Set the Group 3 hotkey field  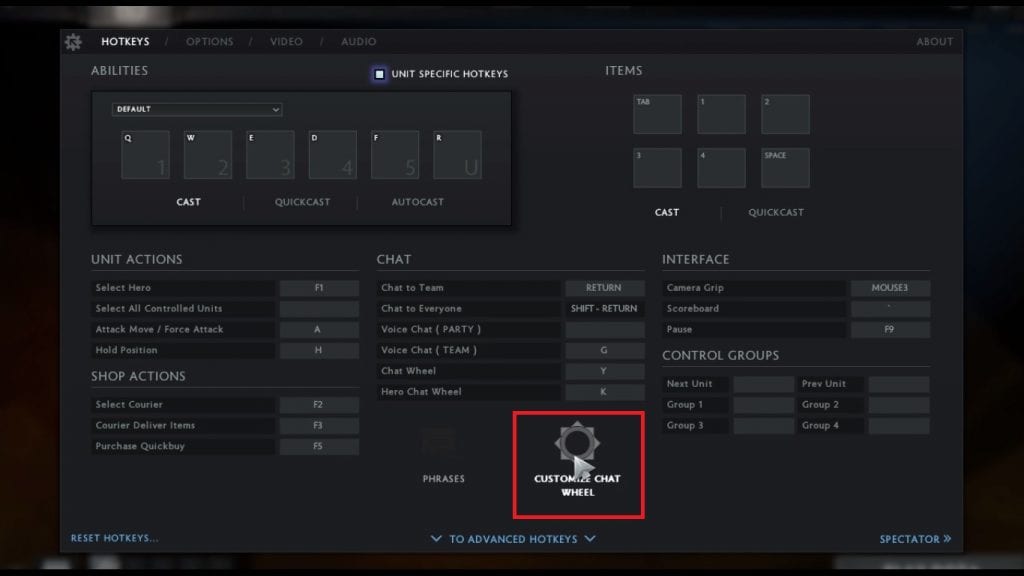pyautogui.click(x=763, y=426)
